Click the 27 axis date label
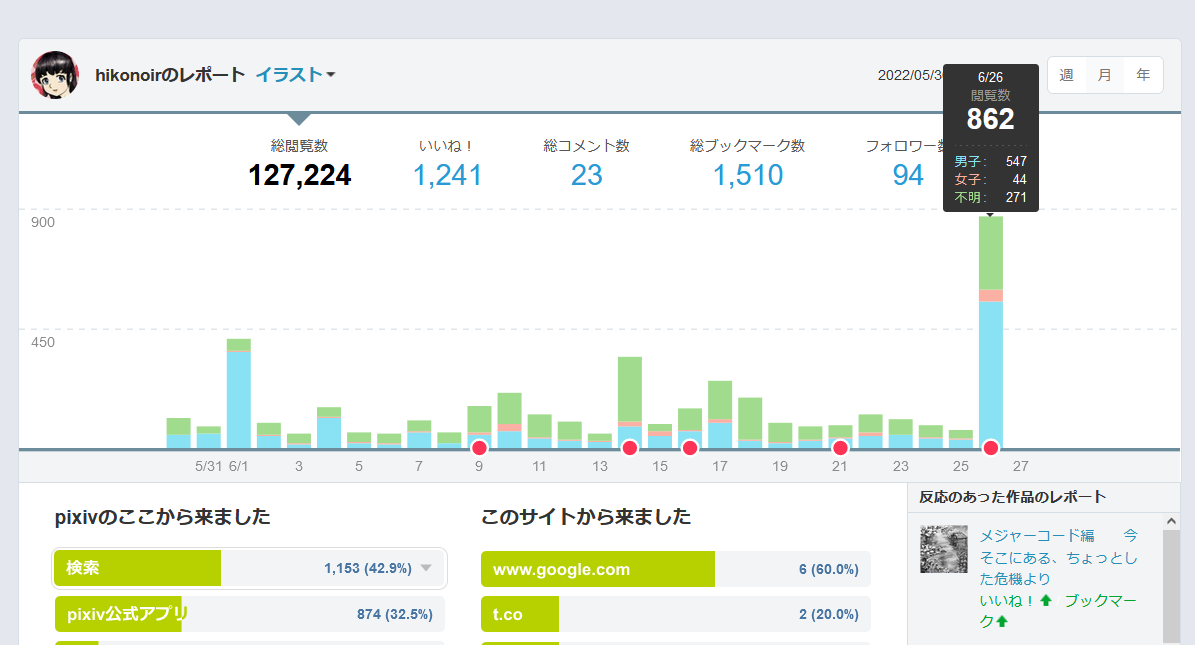 pyautogui.click(x=1020, y=466)
